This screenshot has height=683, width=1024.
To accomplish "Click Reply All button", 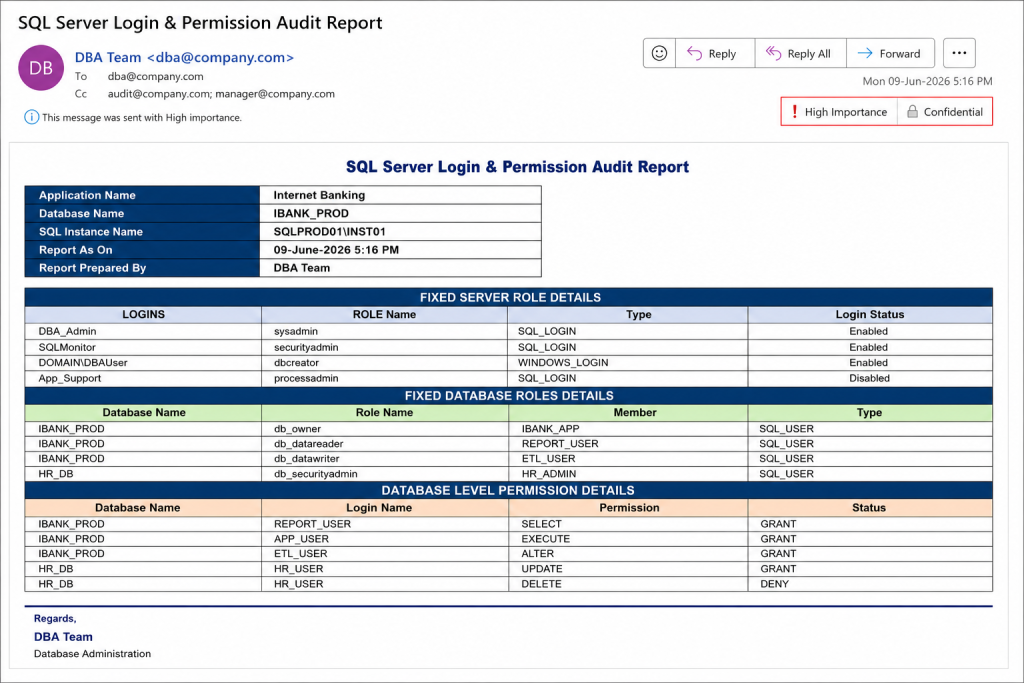I will pos(801,54).
